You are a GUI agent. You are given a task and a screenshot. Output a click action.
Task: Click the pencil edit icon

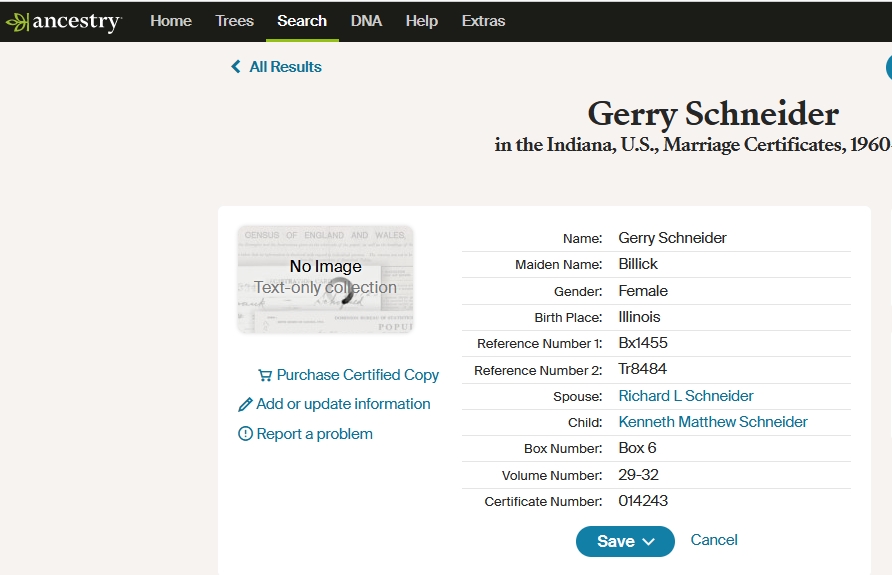245,405
